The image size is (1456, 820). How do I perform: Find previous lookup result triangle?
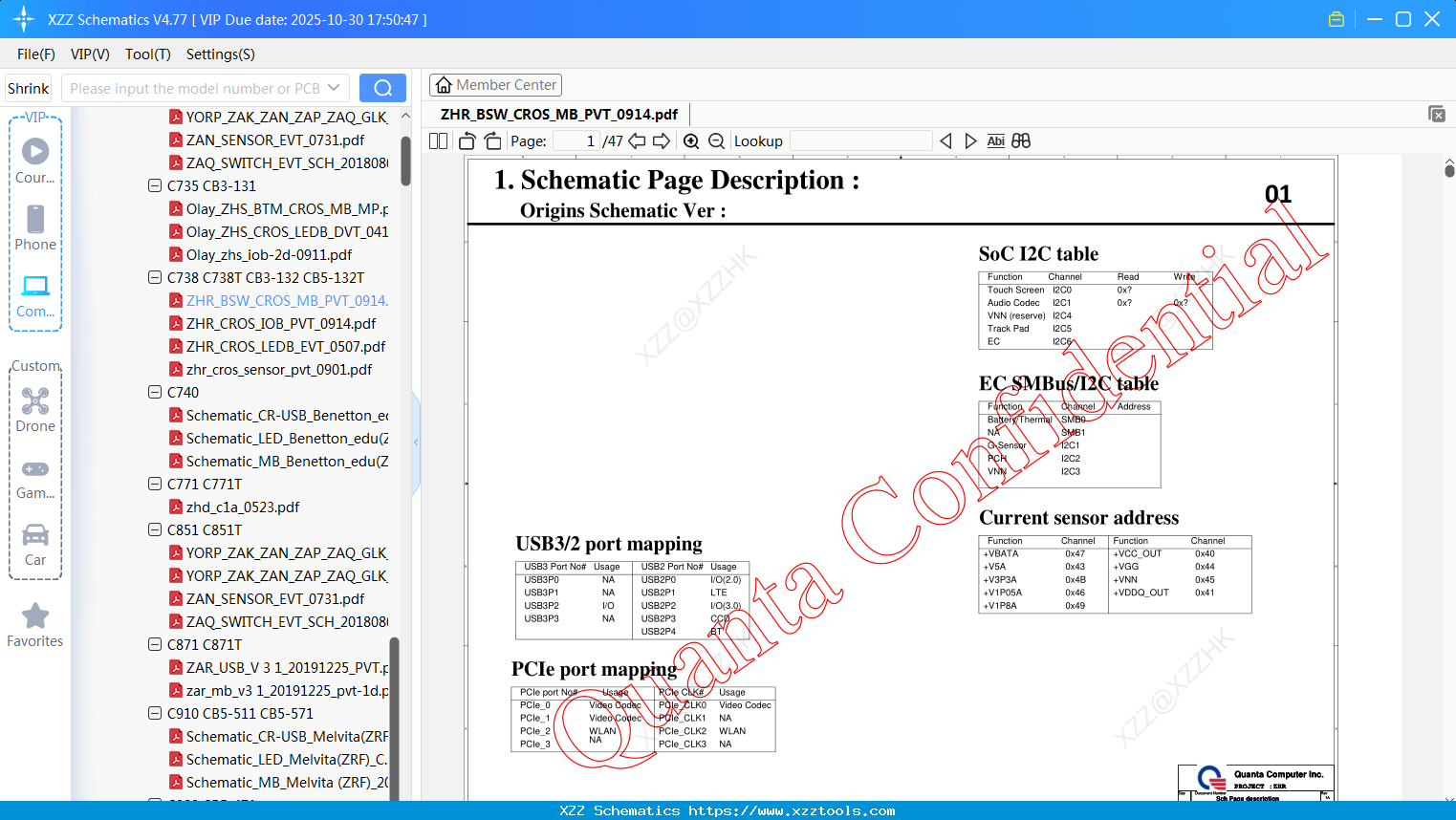point(945,140)
